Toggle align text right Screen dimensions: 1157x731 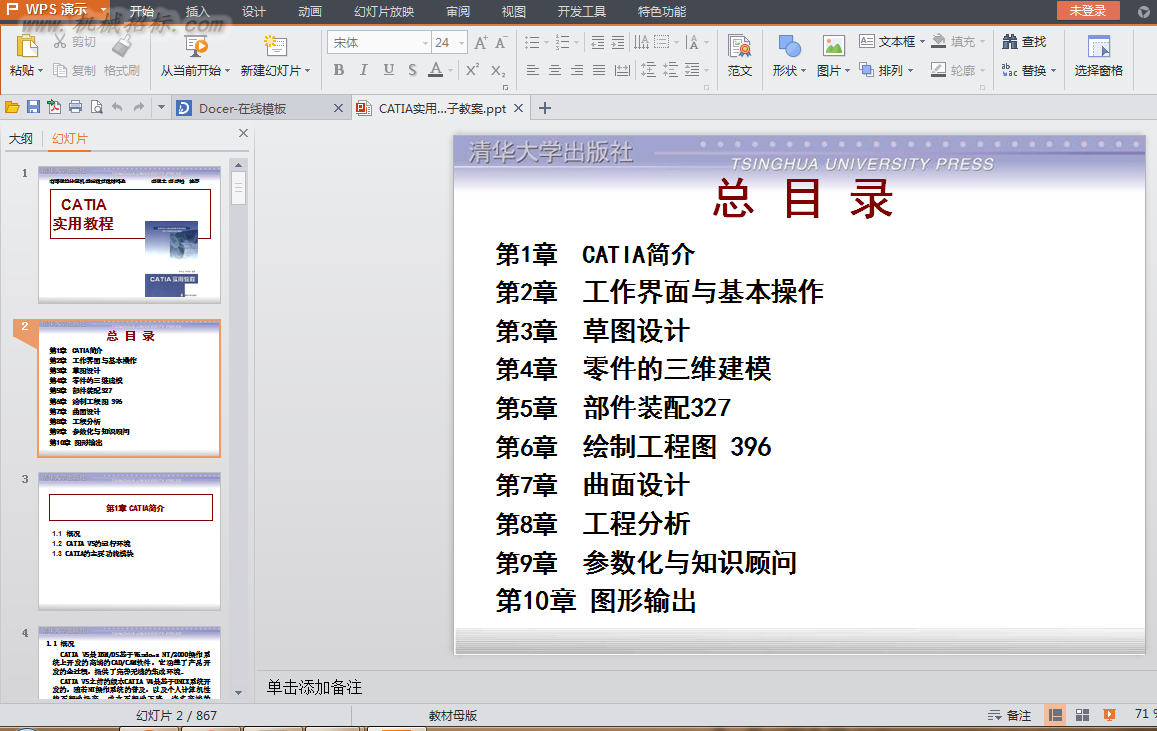(x=577, y=70)
